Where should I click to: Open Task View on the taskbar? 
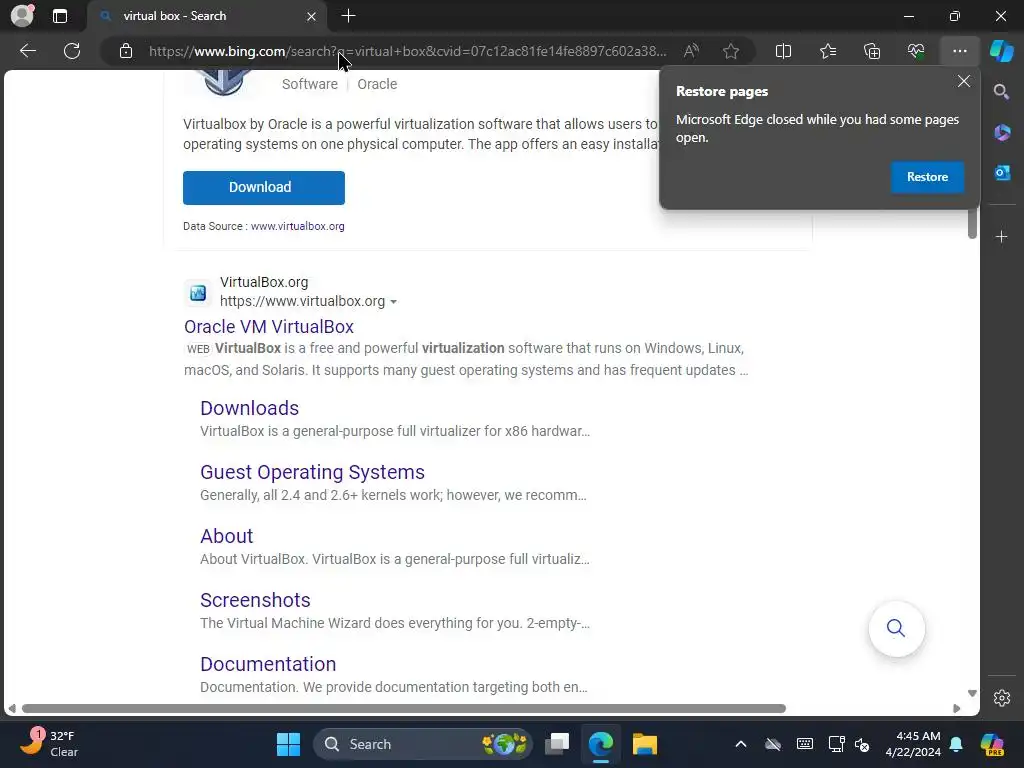(557, 744)
